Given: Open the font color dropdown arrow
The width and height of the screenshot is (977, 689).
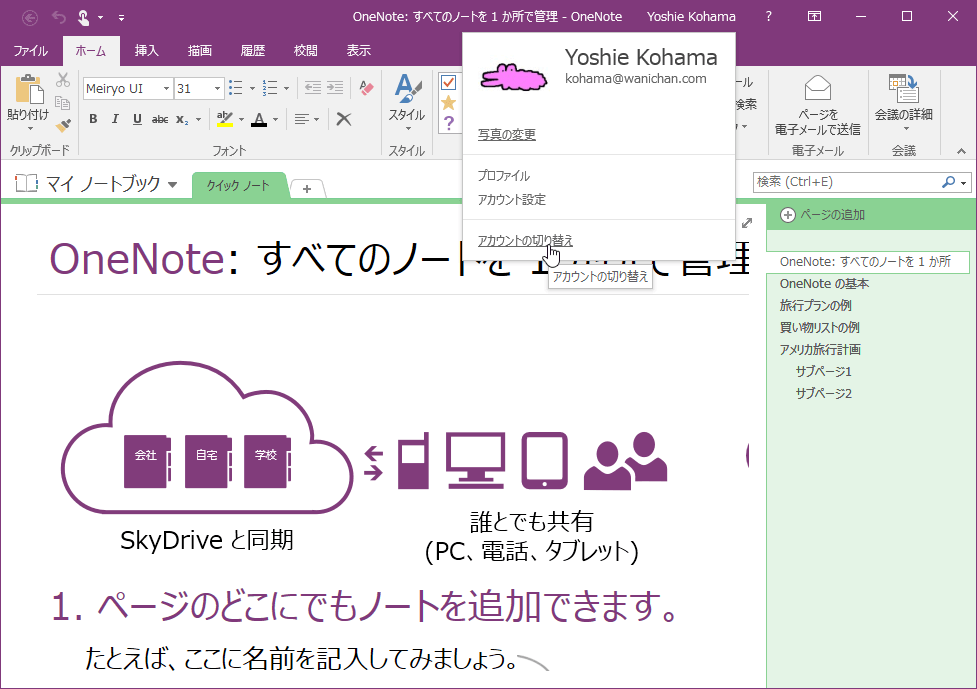Looking at the screenshot, I should pos(275,119).
